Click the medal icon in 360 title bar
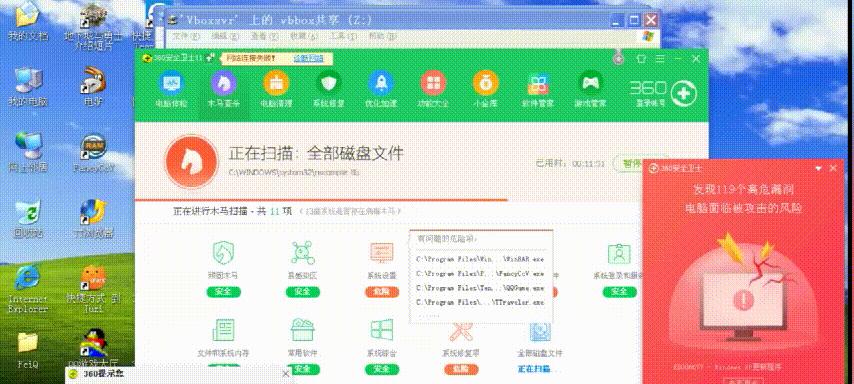 (x=618, y=58)
